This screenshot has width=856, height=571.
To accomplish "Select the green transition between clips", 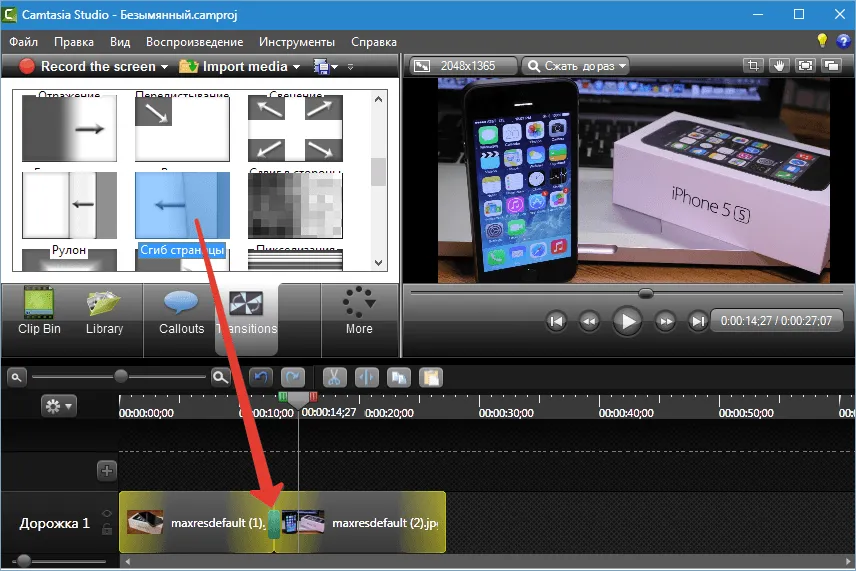I will [274, 524].
